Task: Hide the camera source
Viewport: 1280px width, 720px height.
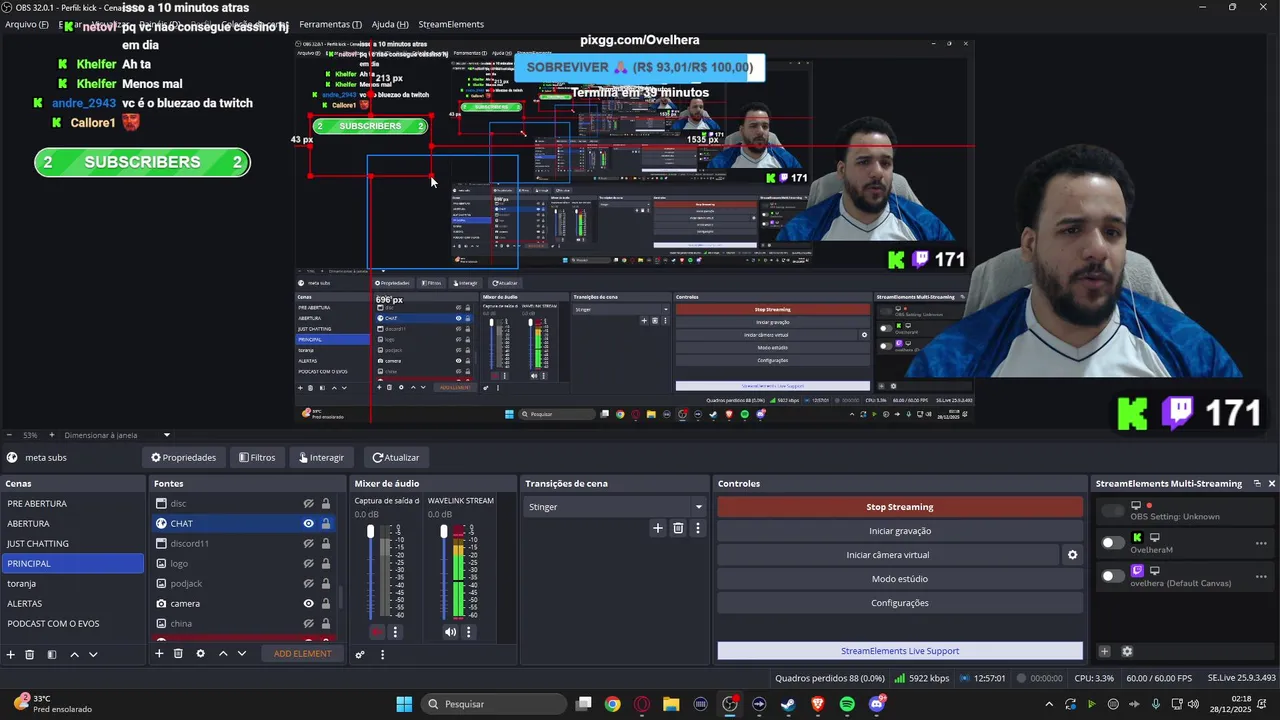Action: (309, 604)
